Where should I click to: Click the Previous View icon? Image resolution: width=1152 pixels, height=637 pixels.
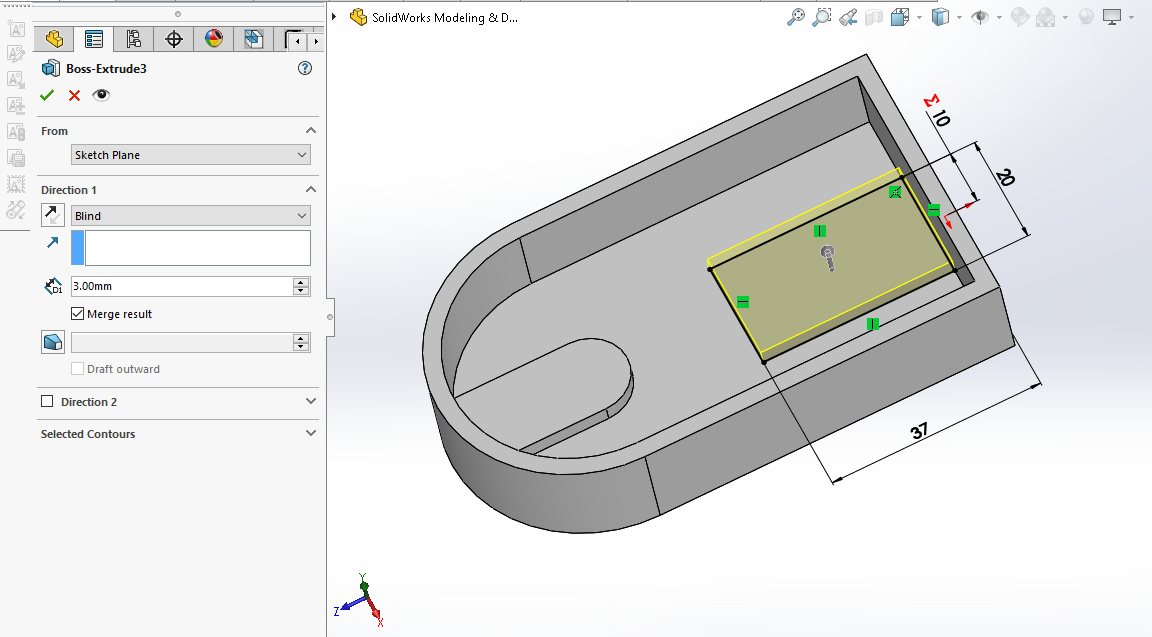click(x=848, y=17)
